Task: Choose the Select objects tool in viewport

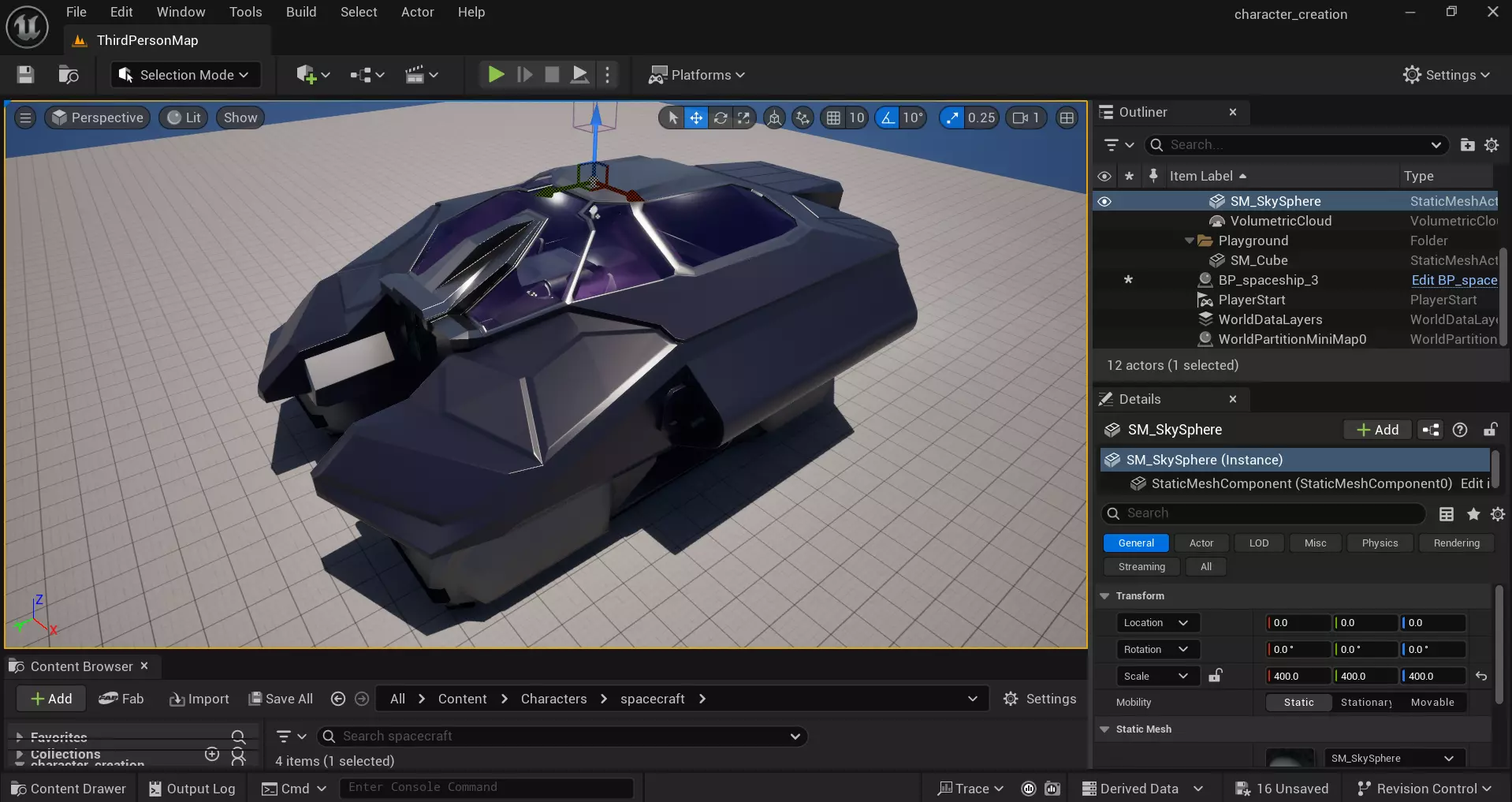Action: tap(672, 118)
